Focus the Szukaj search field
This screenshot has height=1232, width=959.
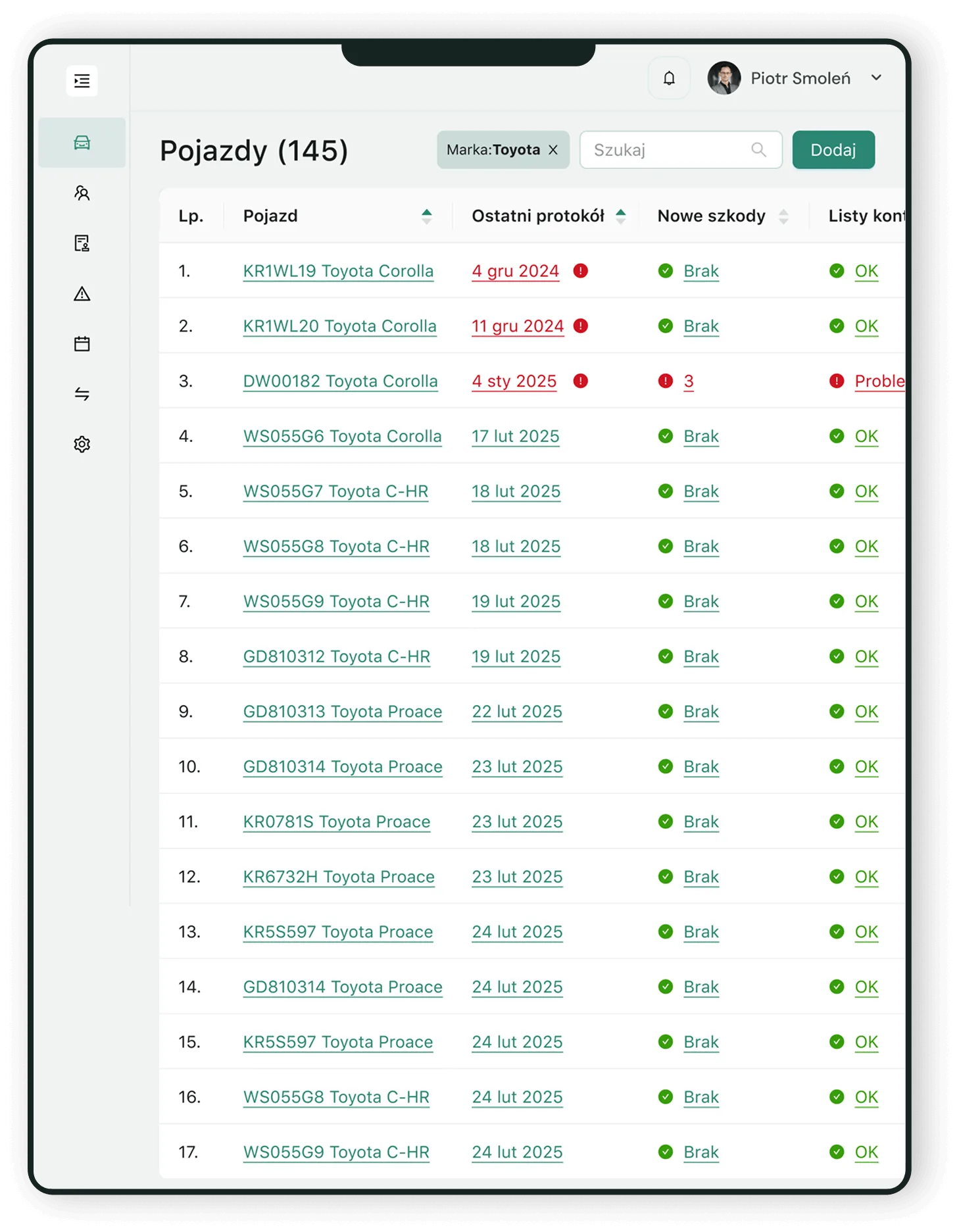click(681, 150)
